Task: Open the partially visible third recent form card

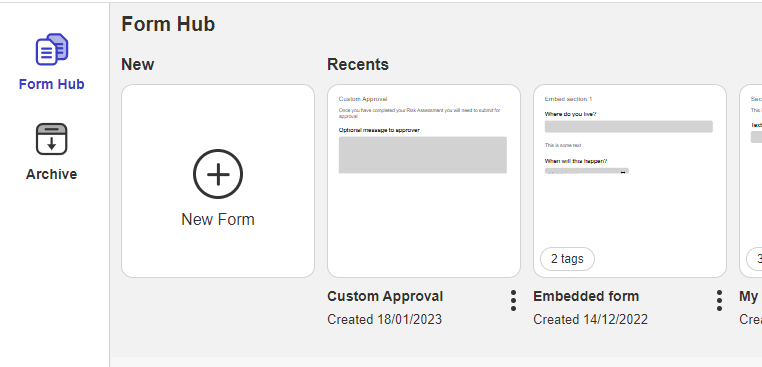Action: click(x=751, y=181)
